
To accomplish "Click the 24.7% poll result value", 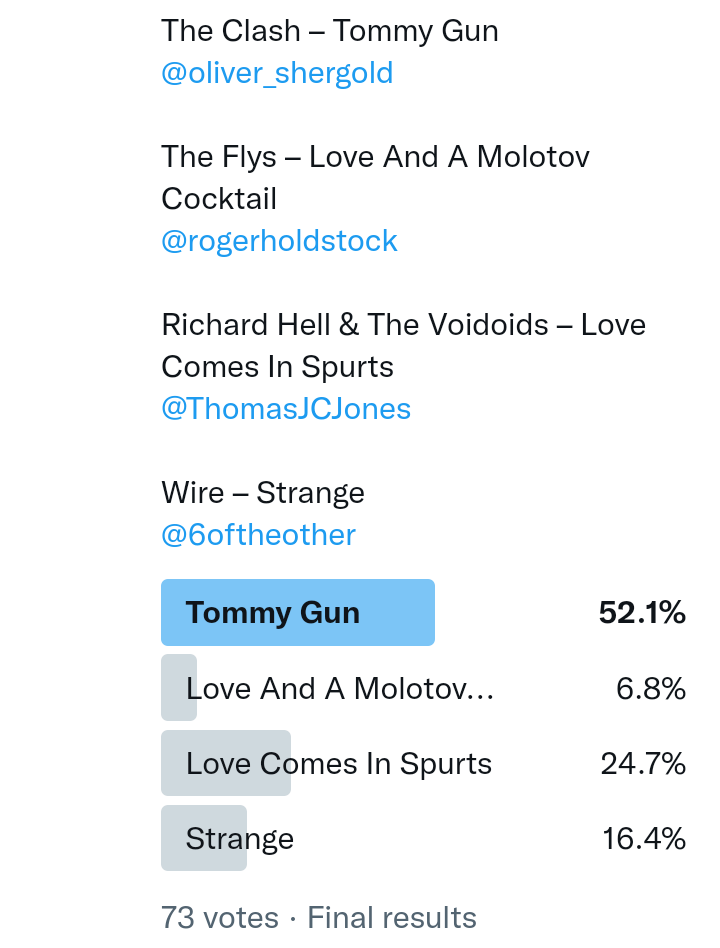I will coord(643,764).
